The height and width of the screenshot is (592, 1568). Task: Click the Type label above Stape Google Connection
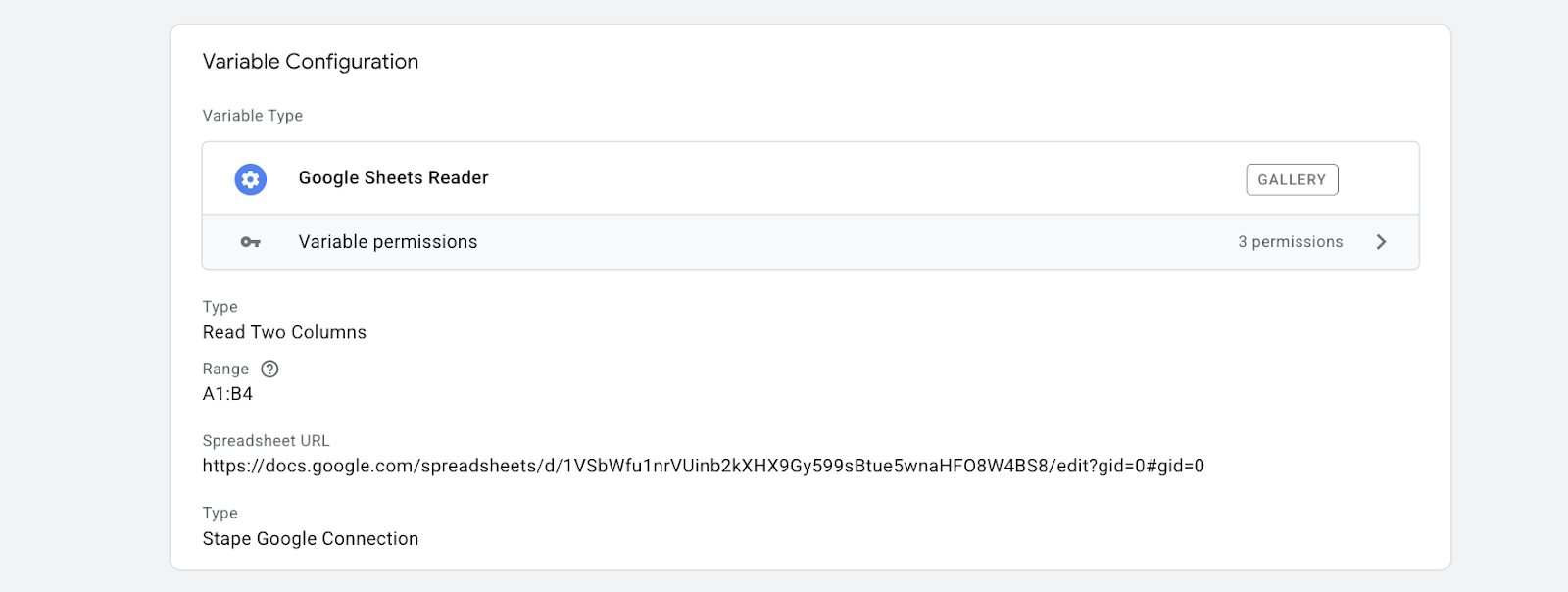[220, 513]
